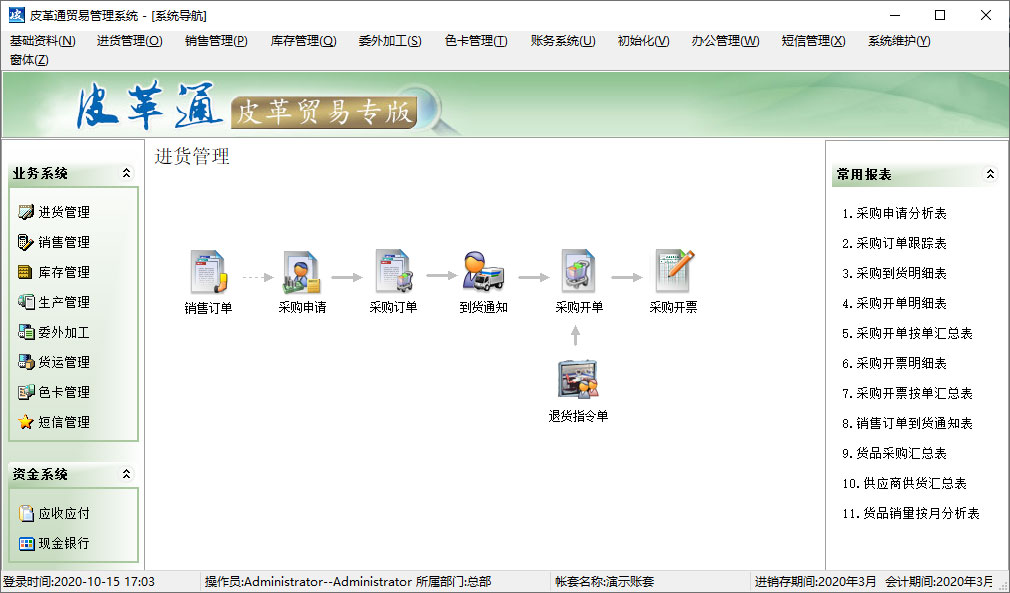Viewport: 1010px width, 593px height.
Task: Open the 初始化(V) menu
Action: coord(643,41)
